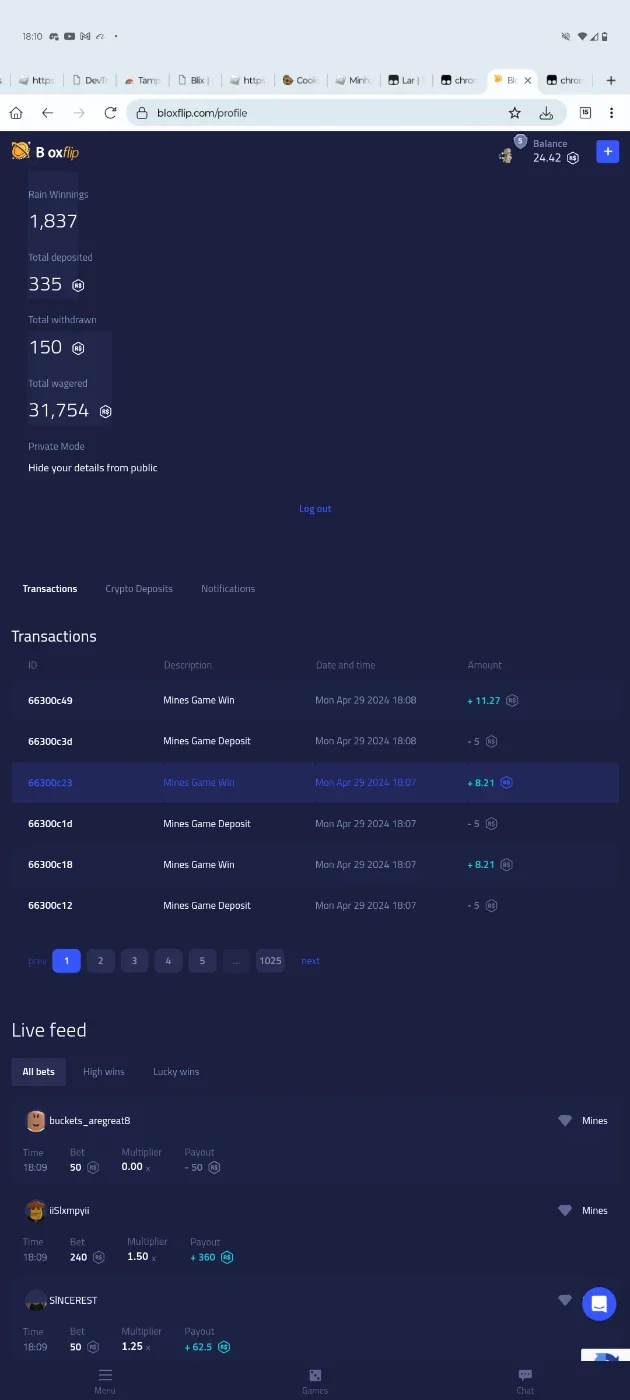Open the Crypto Deposits tab

pos(139,589)
